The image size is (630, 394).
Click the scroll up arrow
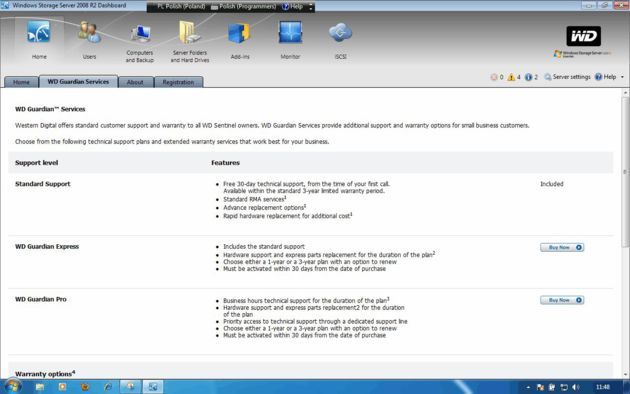(625, 93)
